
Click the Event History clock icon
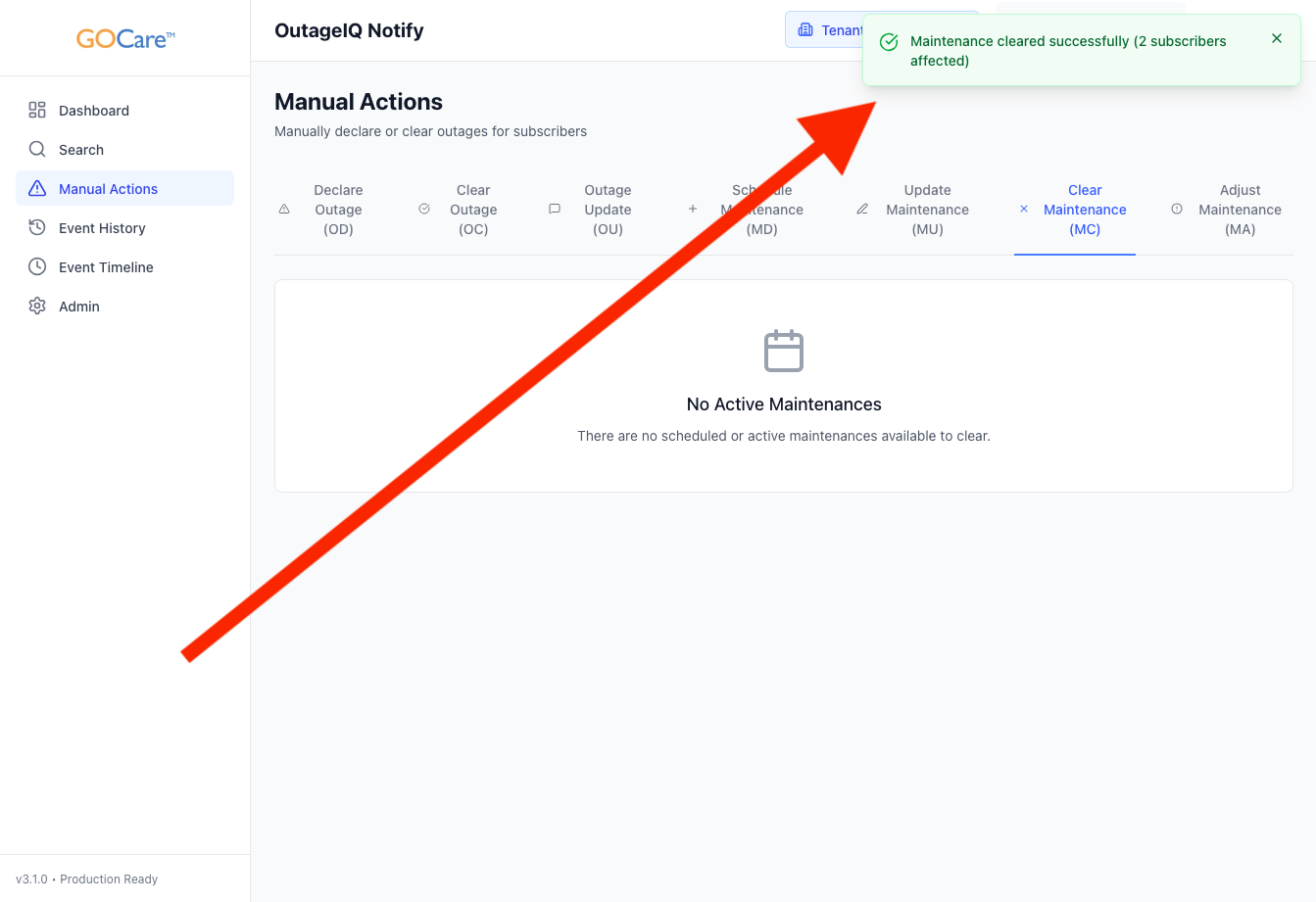(37, 227)
